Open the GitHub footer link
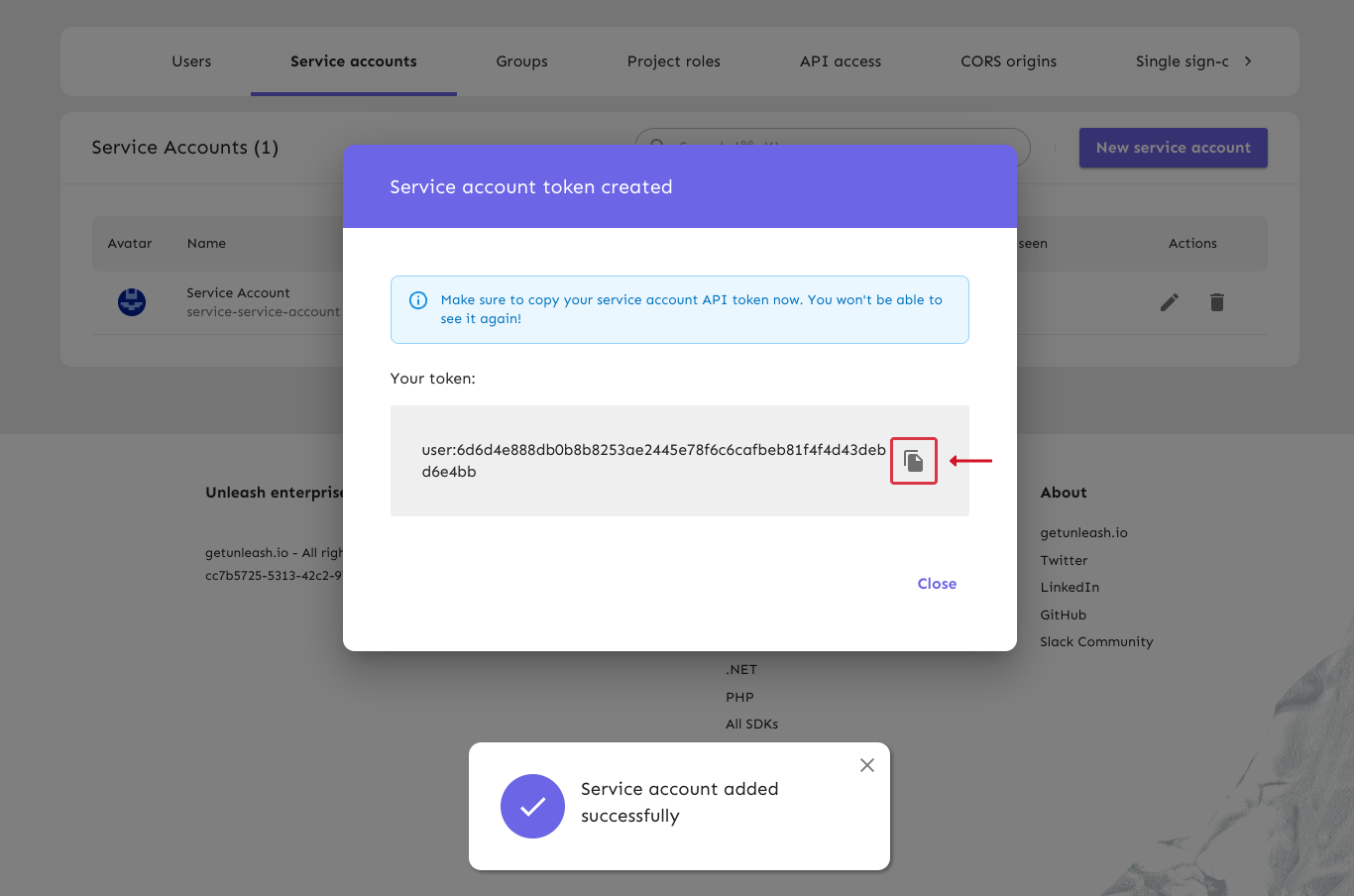 point(1064,615)
